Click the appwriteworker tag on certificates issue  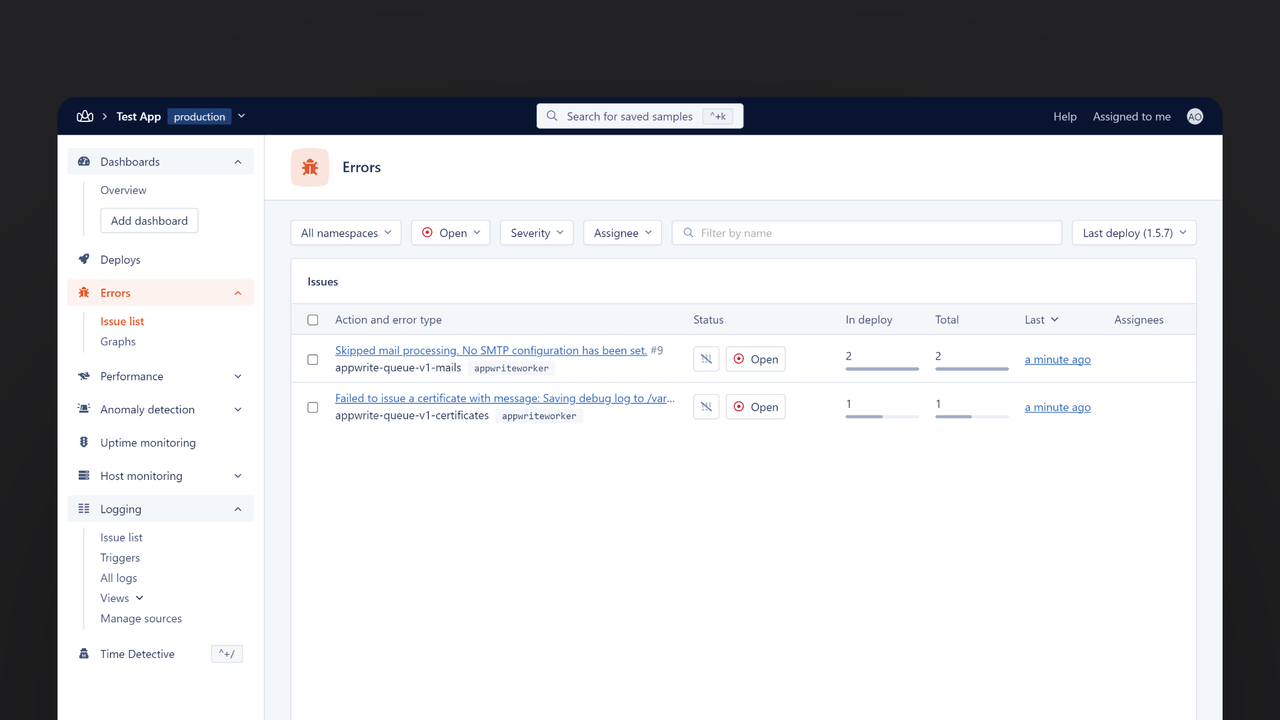pyautogui.click(x=539, y=416)
